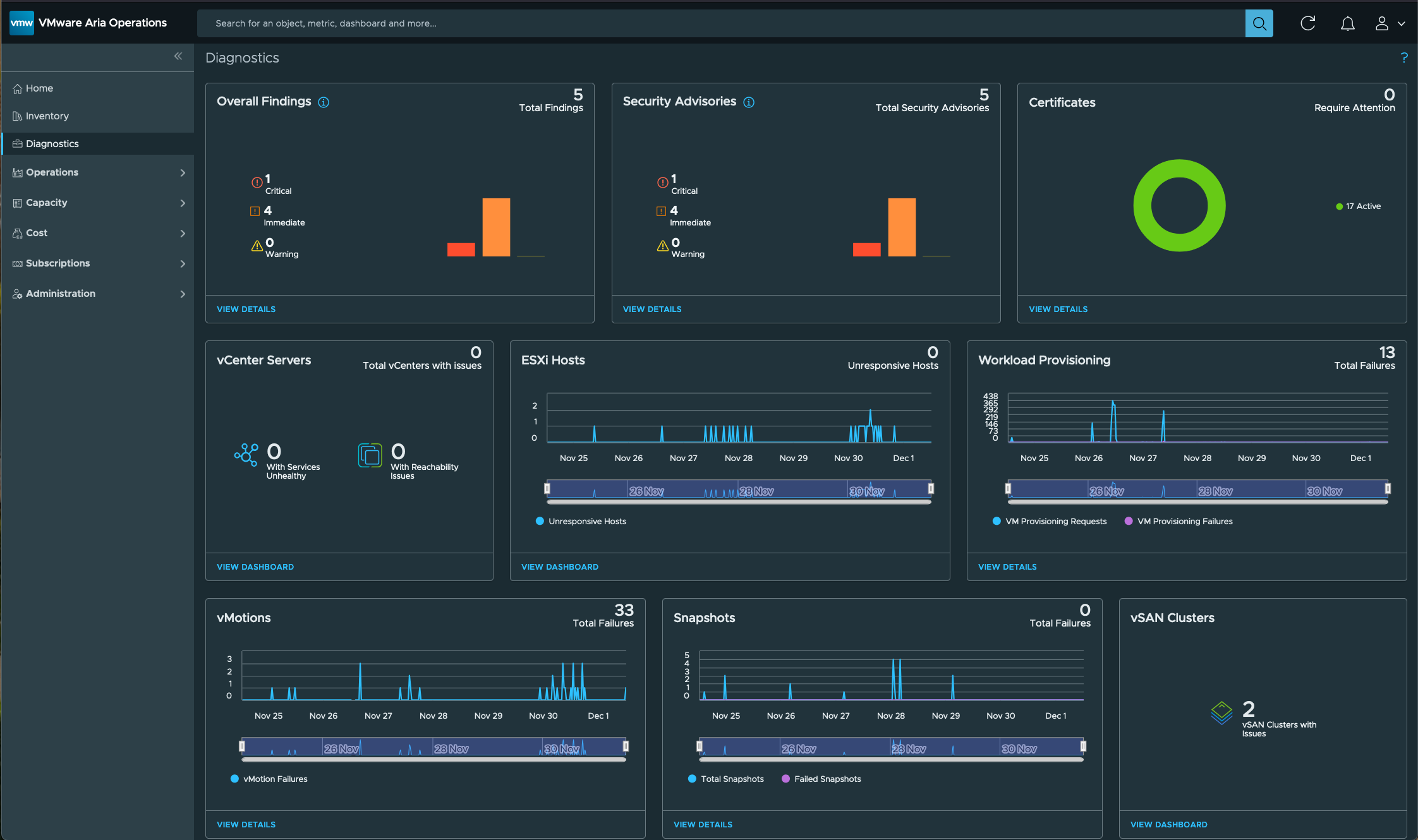This screenshot has width=1418, height=840.
Task: Select Diagnostics in sidebar
Action: [x=97, y=144]
